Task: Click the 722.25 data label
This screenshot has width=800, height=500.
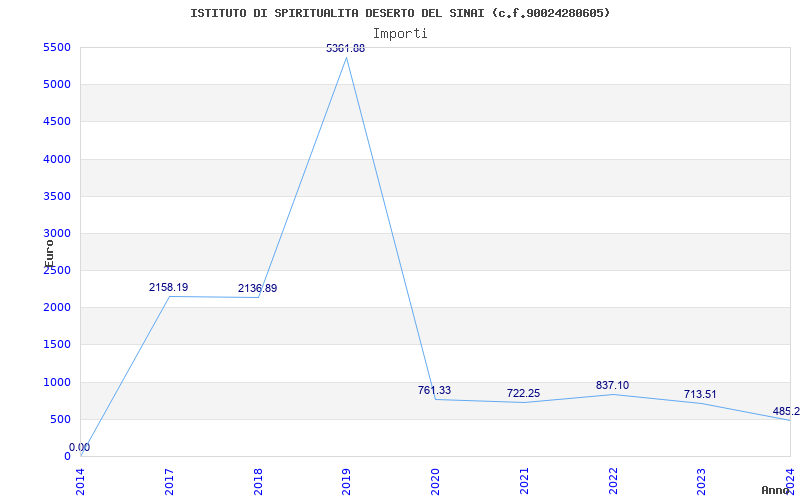Action: pyautogui.click(x=523, y=393)
